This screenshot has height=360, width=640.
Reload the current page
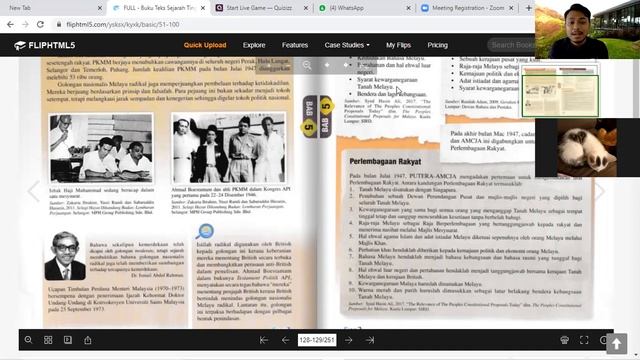pyautogui.click(x=40, y=24)
